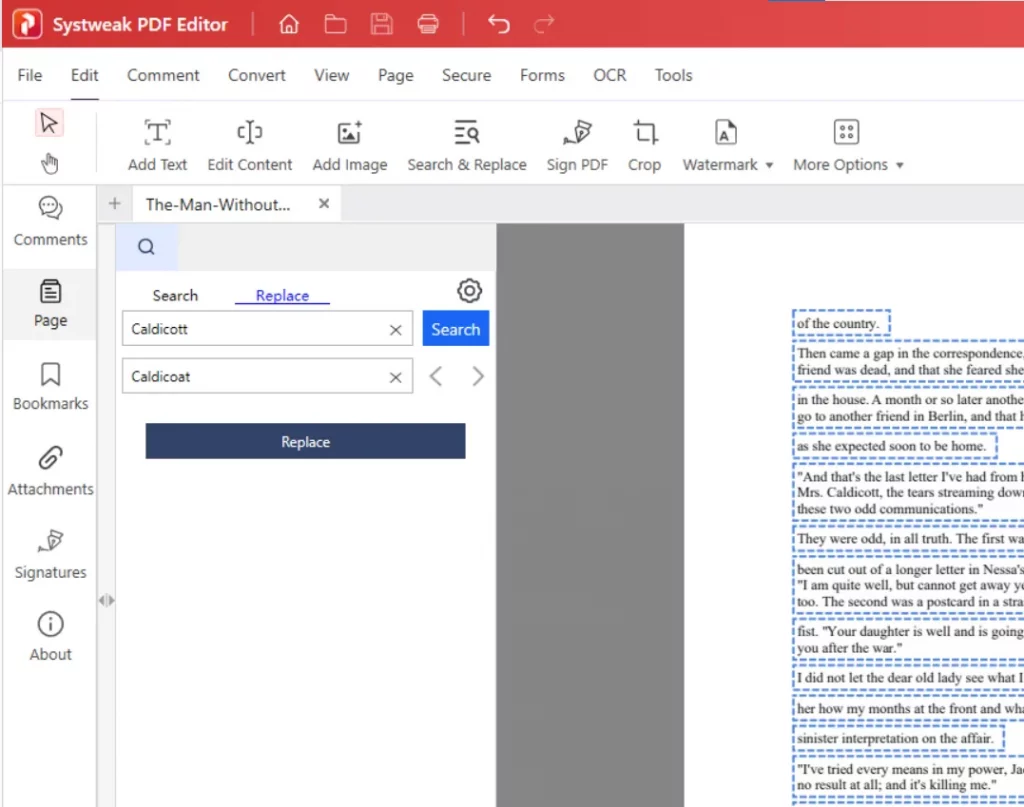Select the Edit Content tool
This screenshot has height=807, width=1024.
[x=249, y=145]
